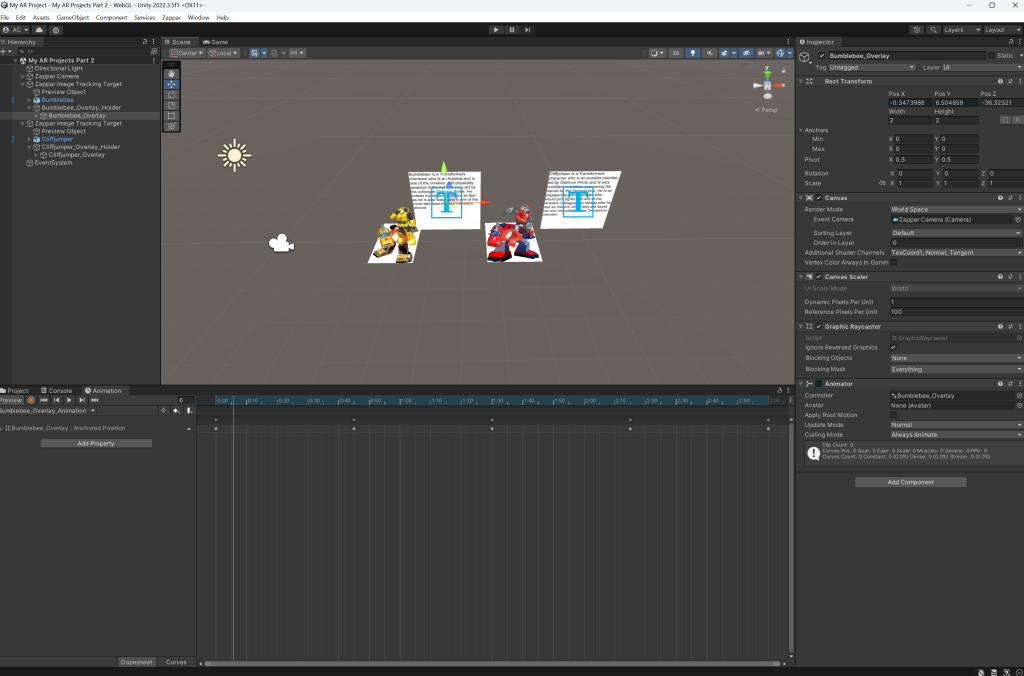
Task: Toggle the Static checkbox in Inspector
Action: [992, 56]
